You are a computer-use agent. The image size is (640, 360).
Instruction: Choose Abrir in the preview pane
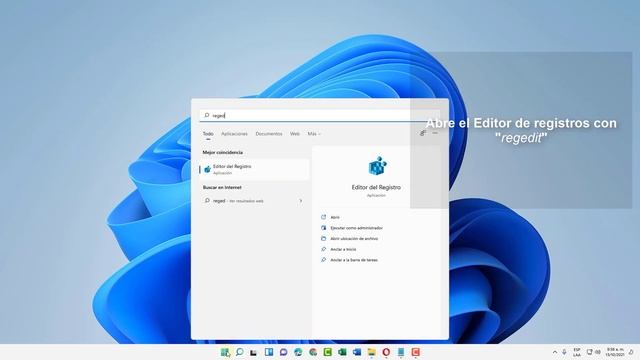(335, 218)
